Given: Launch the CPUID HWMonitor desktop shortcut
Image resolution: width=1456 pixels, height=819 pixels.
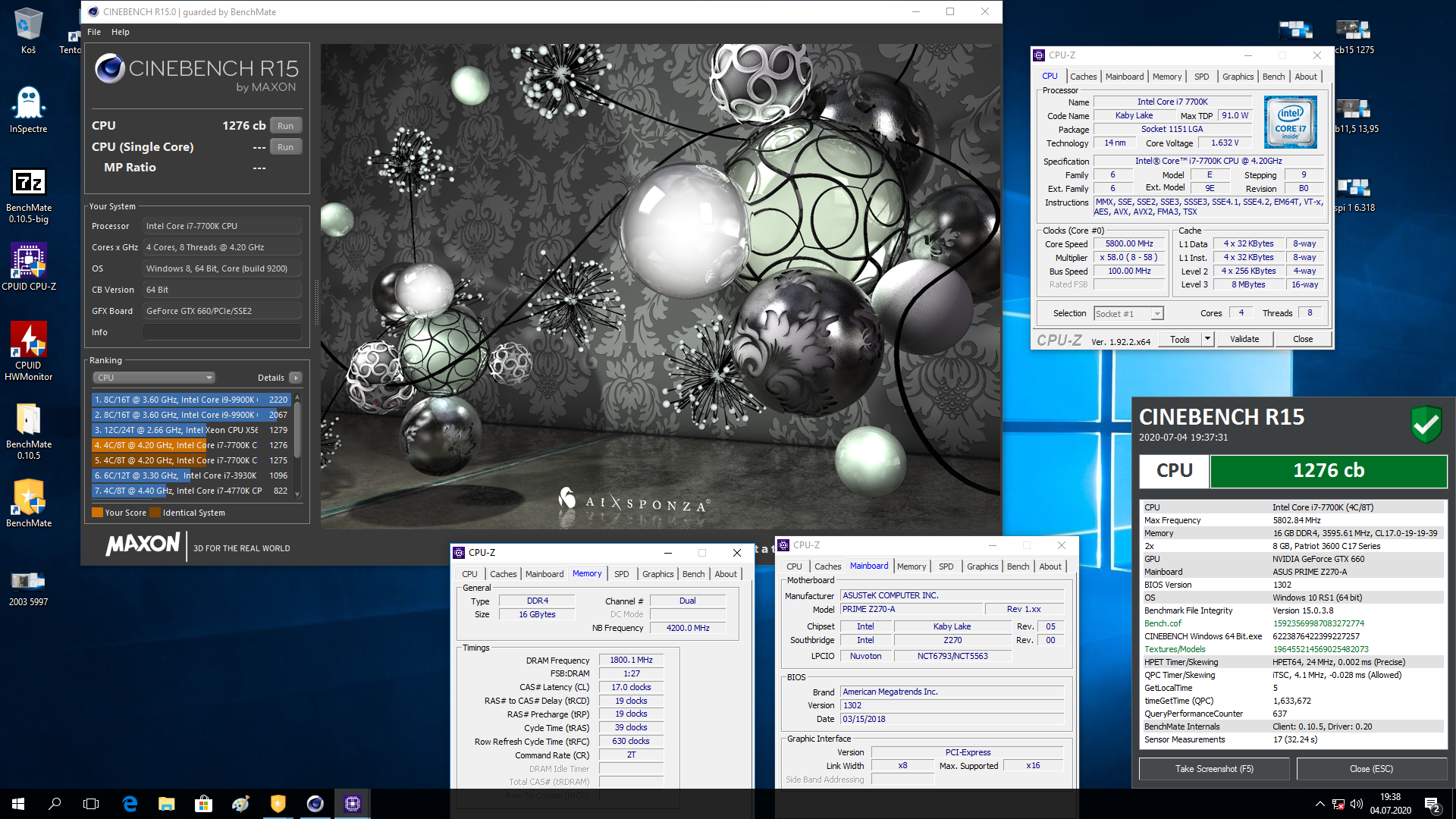Looking at the screenshot, I should 29,350.
